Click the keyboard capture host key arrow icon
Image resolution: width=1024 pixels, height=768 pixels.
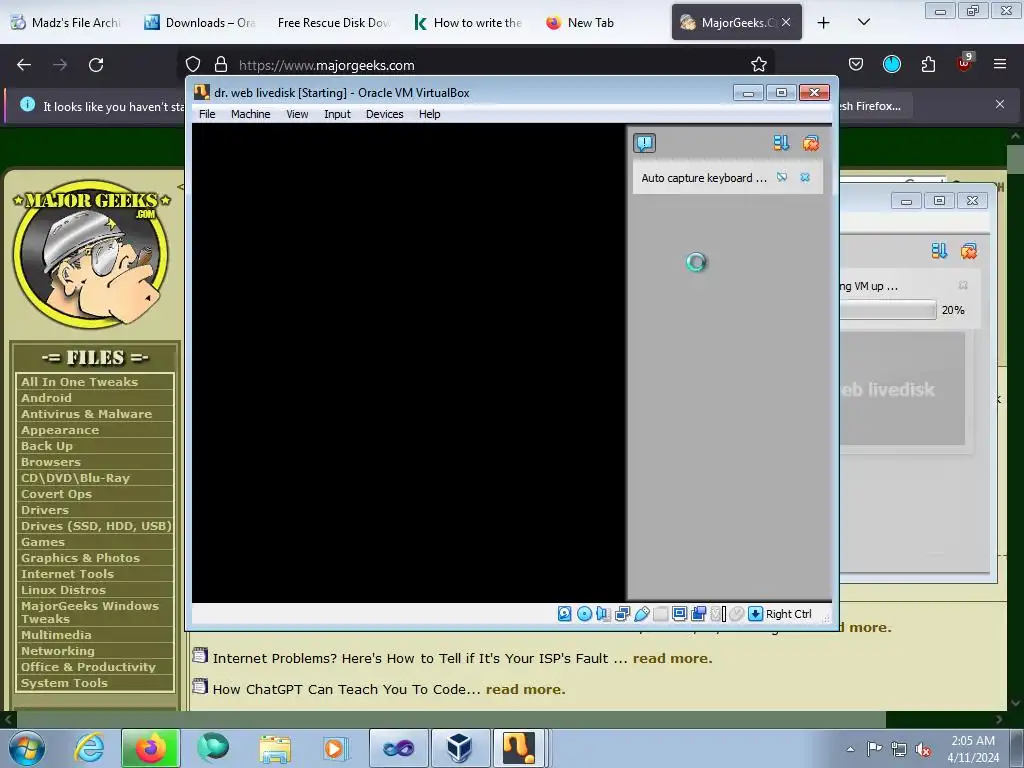click(x=756, y=614)
